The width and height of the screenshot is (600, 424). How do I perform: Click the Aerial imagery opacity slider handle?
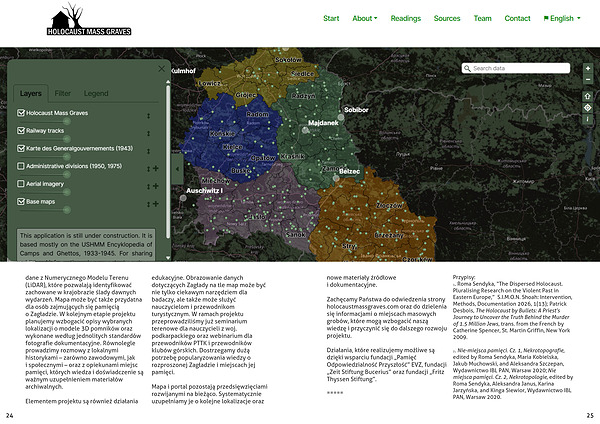(67, 192)
